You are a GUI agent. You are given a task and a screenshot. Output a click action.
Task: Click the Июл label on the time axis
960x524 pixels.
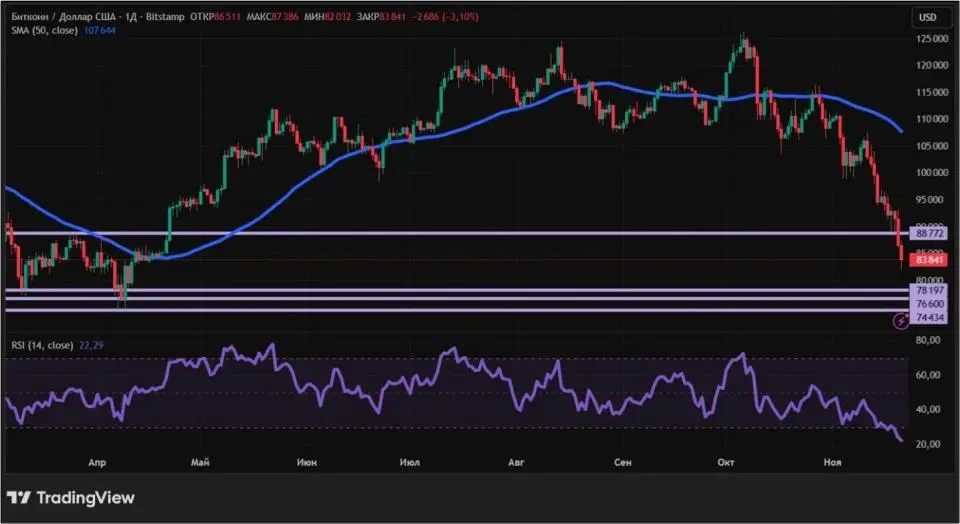tap(409, 463)
